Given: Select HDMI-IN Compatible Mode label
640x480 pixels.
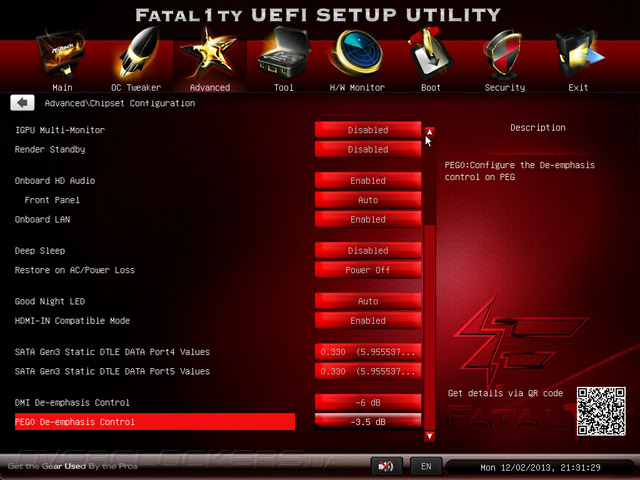Looking at the screenshot, I should coord(72,321).
